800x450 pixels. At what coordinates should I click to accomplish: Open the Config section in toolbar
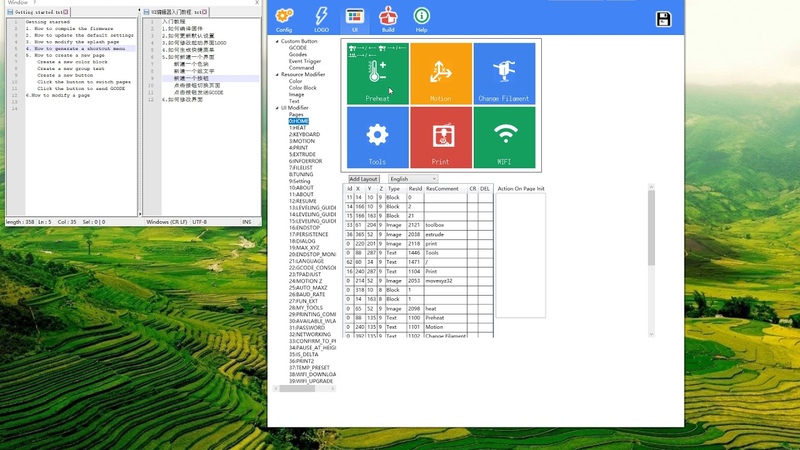coord(284,19)
